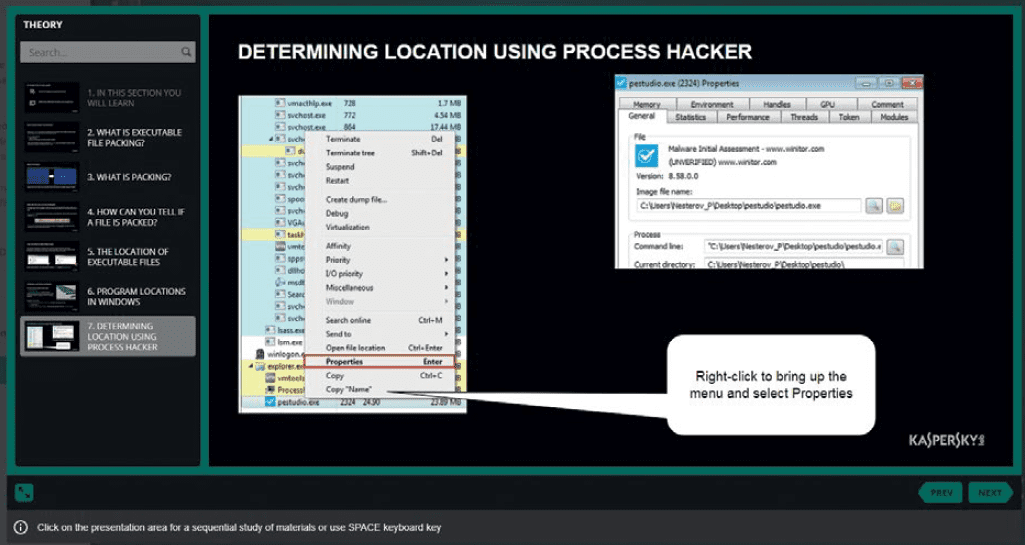This screenshot has width=1025, height=545.
Task: Click the search magnifier icon in Theory panel
Action: pyautogui.click(x=186, y=52)
